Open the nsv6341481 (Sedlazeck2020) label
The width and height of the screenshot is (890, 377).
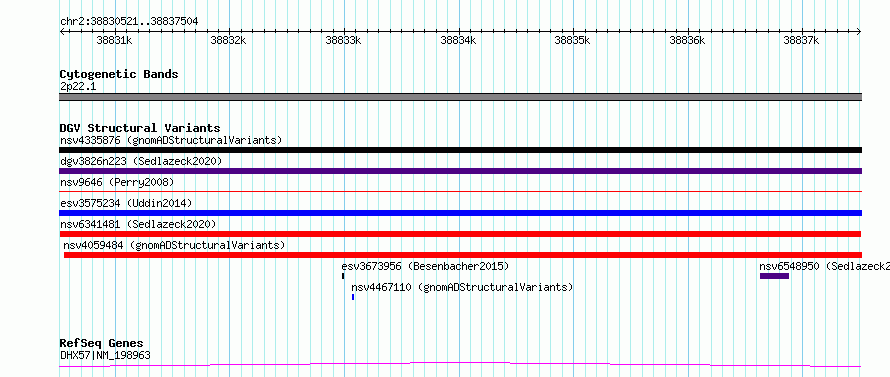coord(138,224)
